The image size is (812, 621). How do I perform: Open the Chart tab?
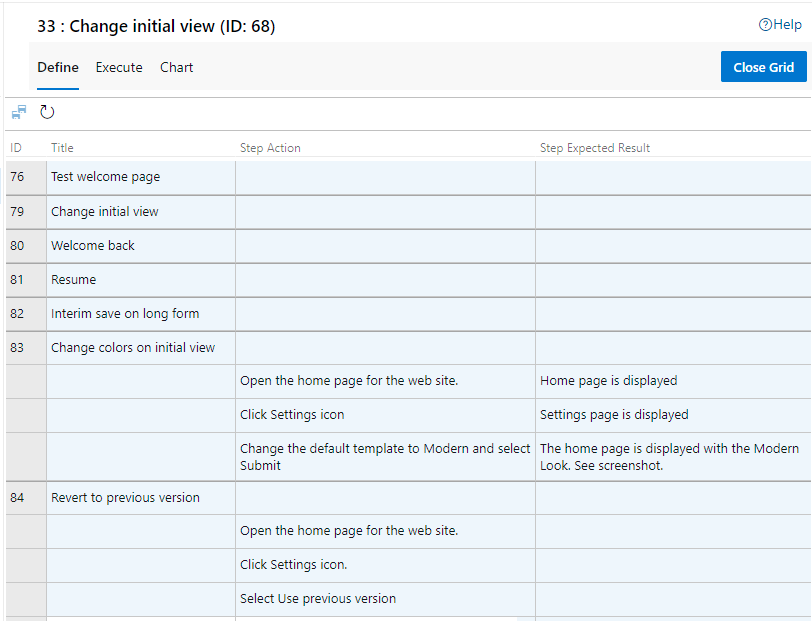[x=177, y=68]
